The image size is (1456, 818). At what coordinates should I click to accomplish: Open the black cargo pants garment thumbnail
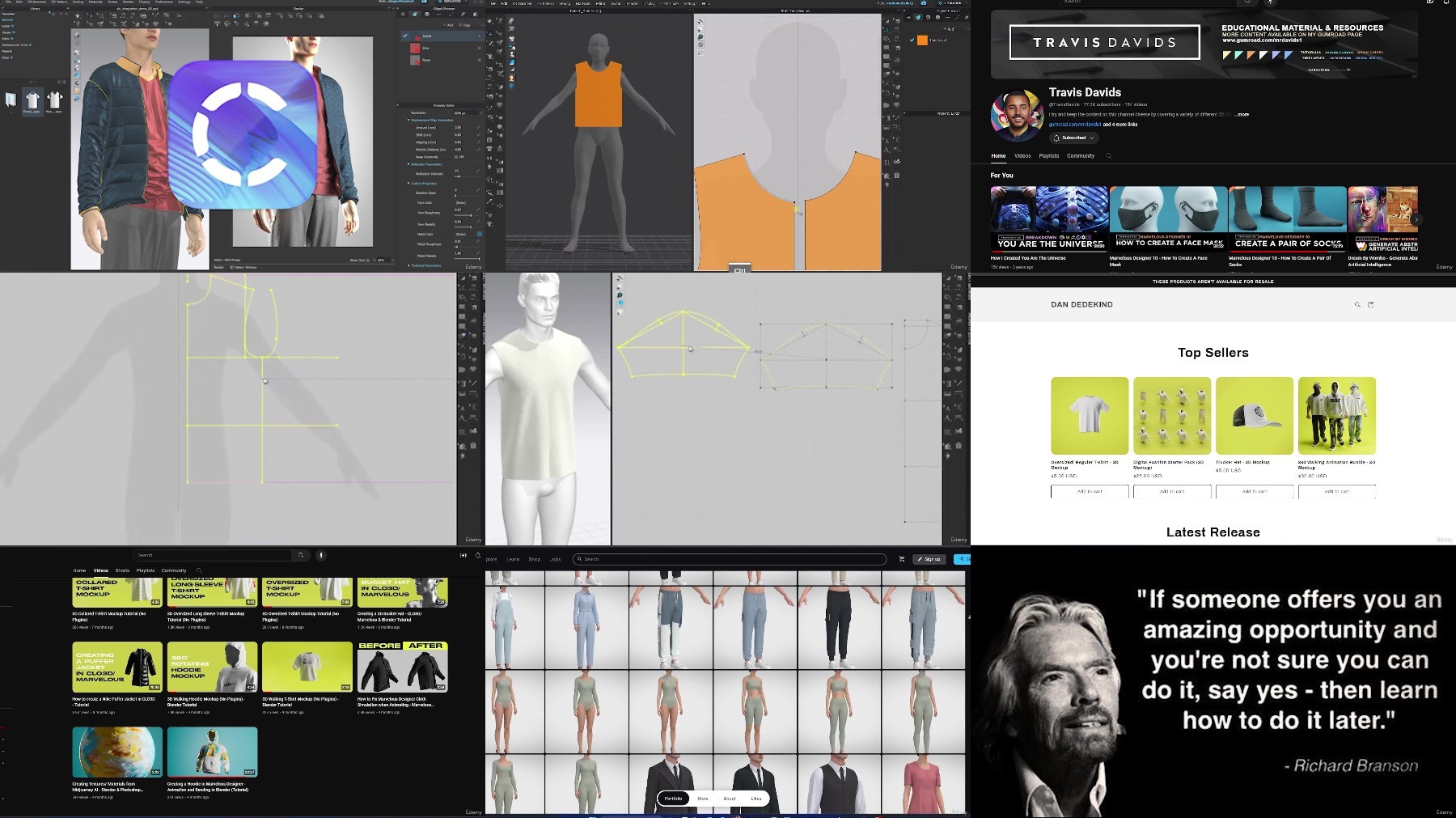(x=840, y=627)
